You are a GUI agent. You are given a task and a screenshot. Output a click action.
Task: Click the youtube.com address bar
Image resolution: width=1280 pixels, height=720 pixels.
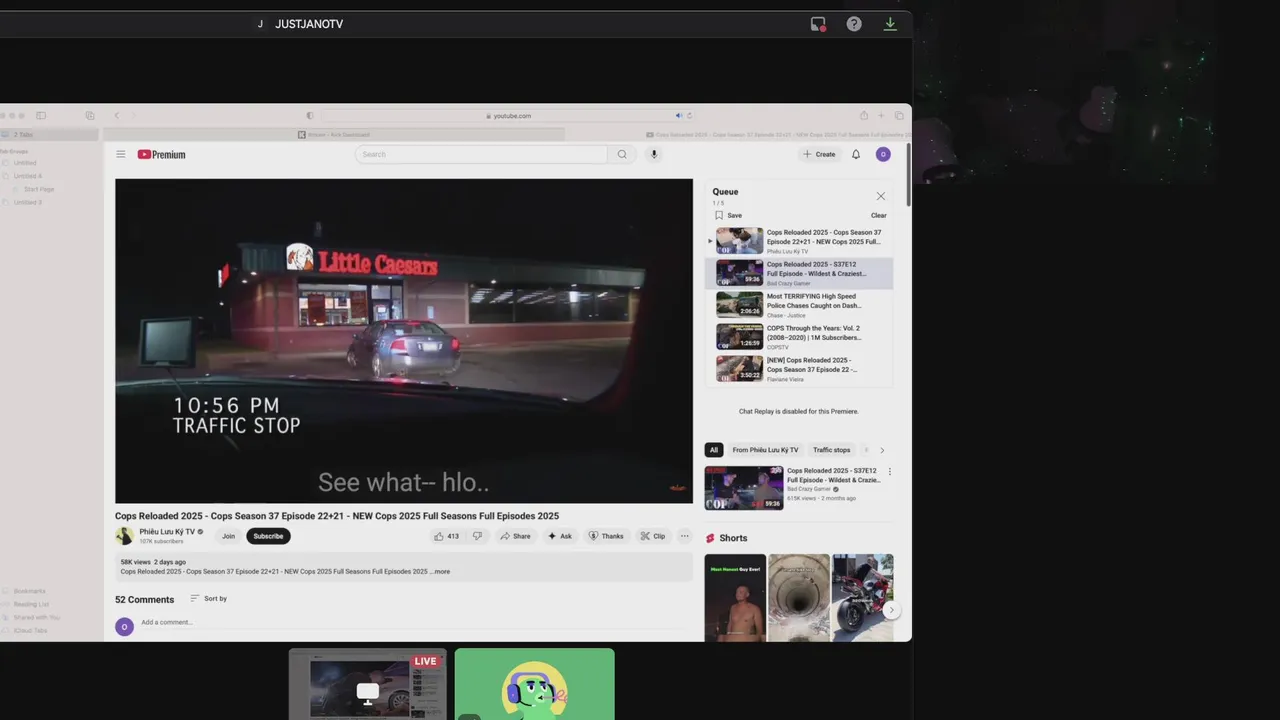[x=509, y=116]
